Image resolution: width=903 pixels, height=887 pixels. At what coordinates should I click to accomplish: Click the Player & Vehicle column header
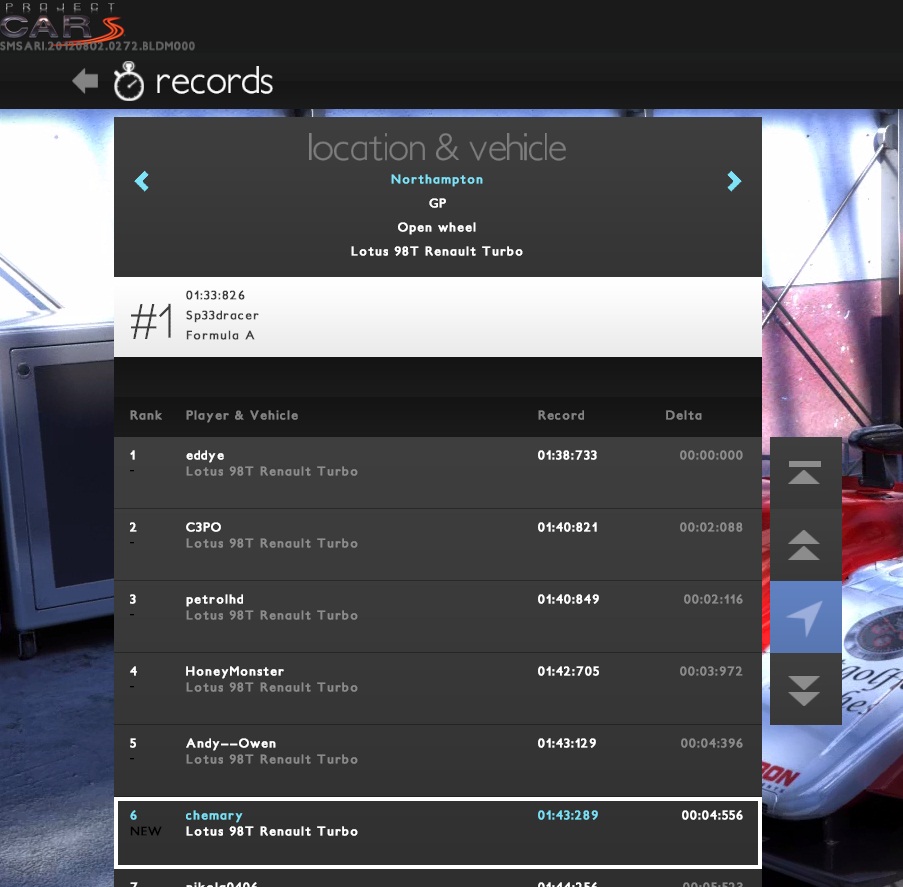pos(242,415)
